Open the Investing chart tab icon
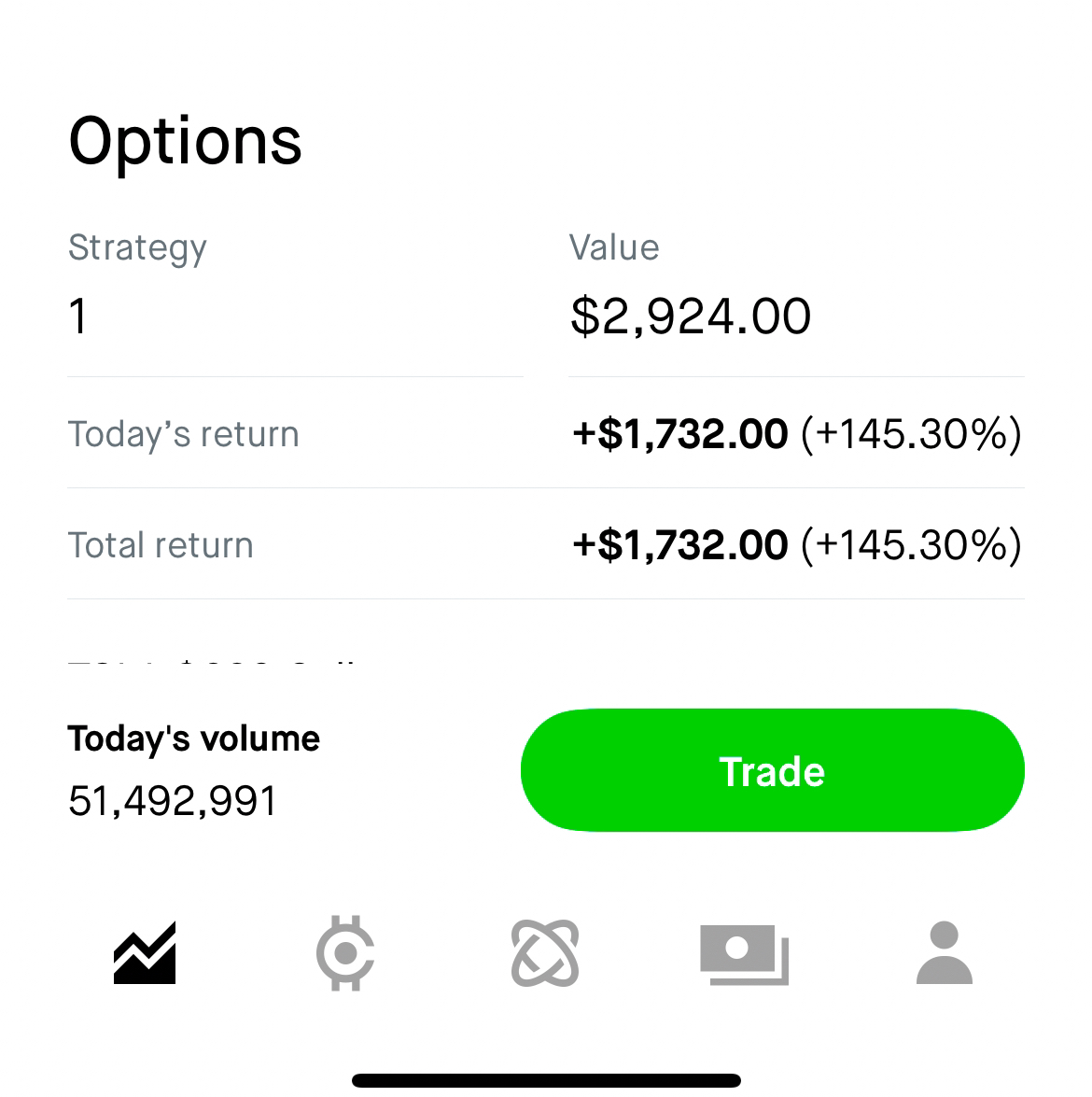 [x=145, y=953]
